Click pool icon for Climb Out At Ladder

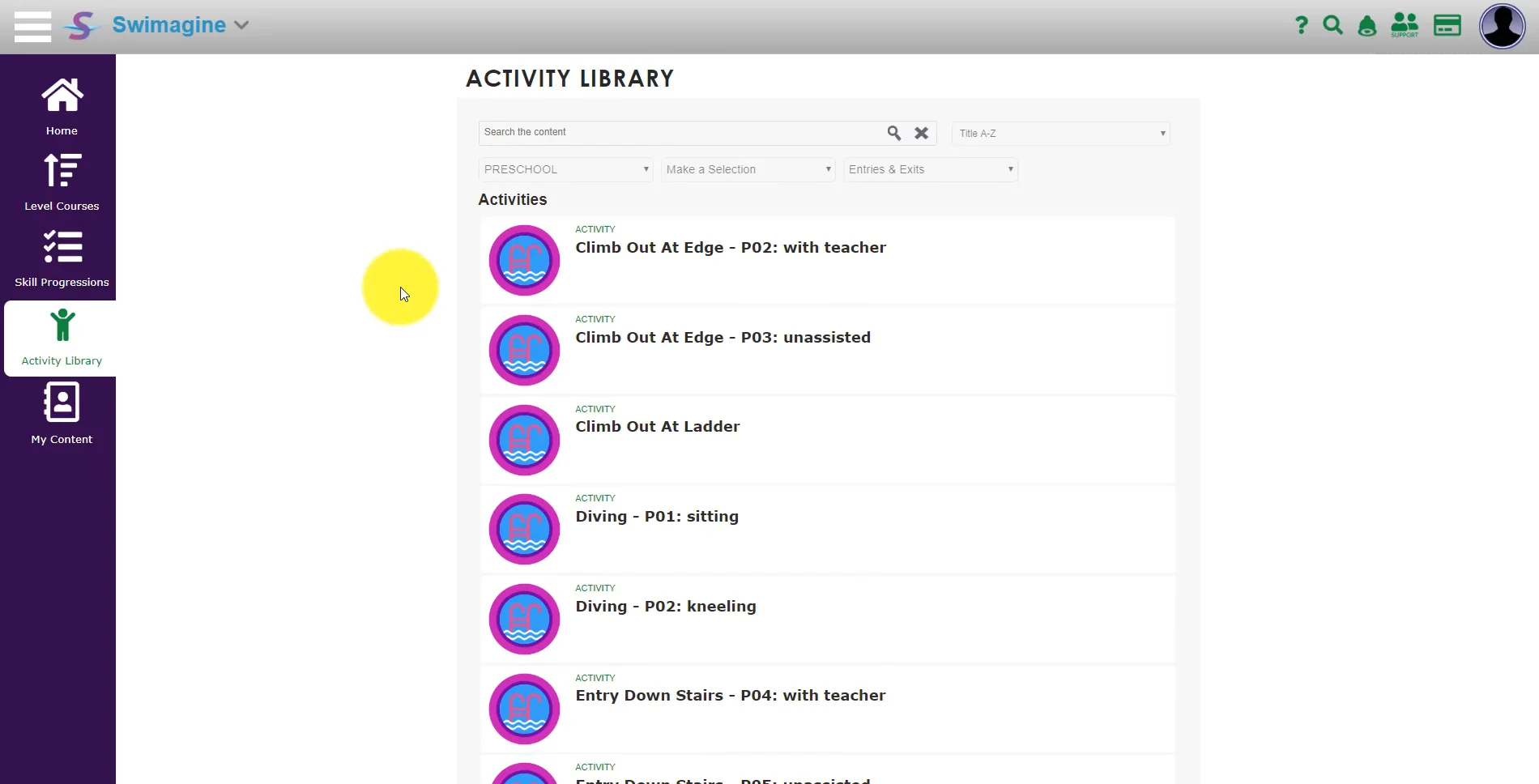[524, 440]
